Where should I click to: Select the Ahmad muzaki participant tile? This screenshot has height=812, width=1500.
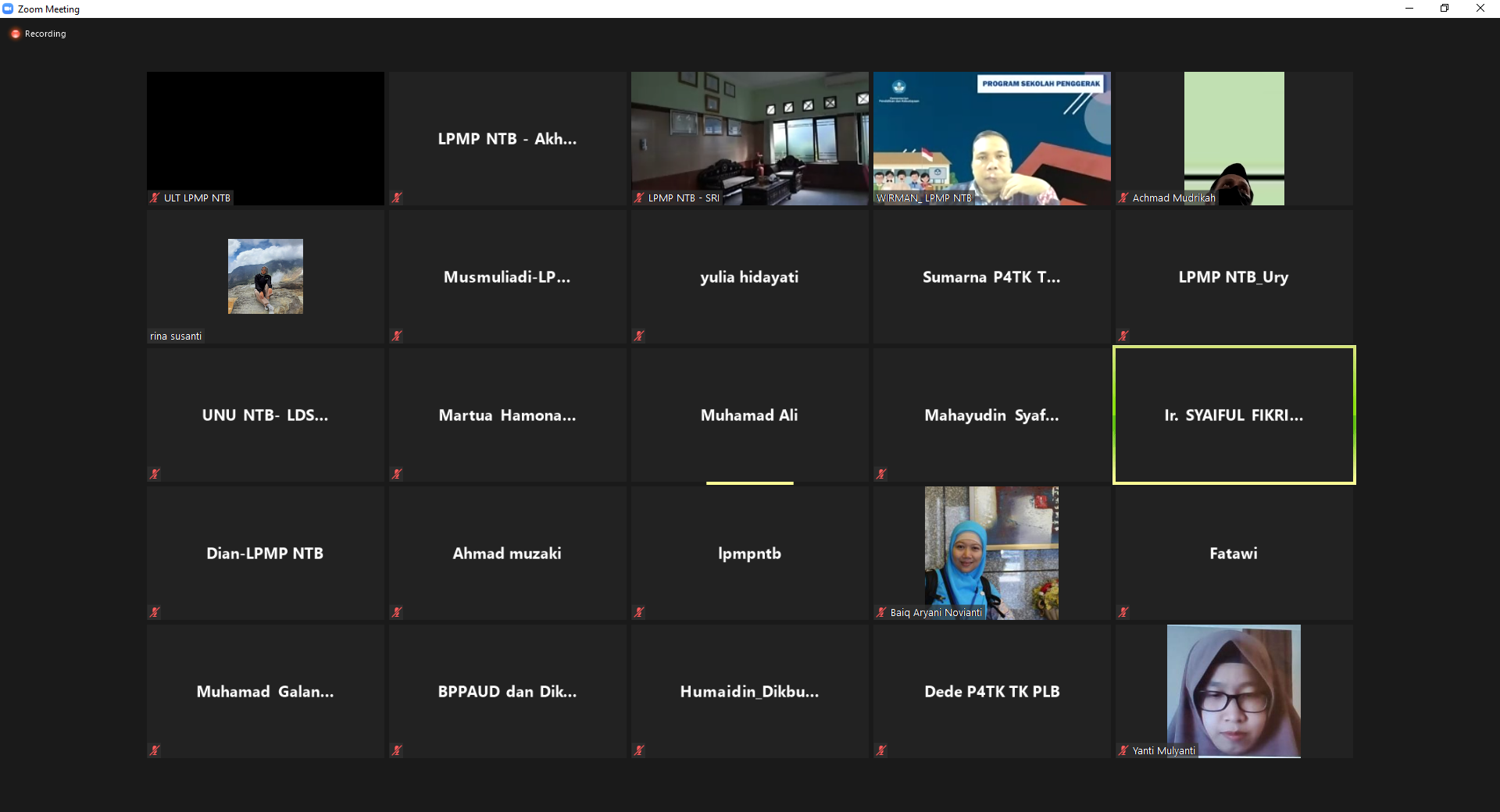pyautogui.click(x=508, y=553)
